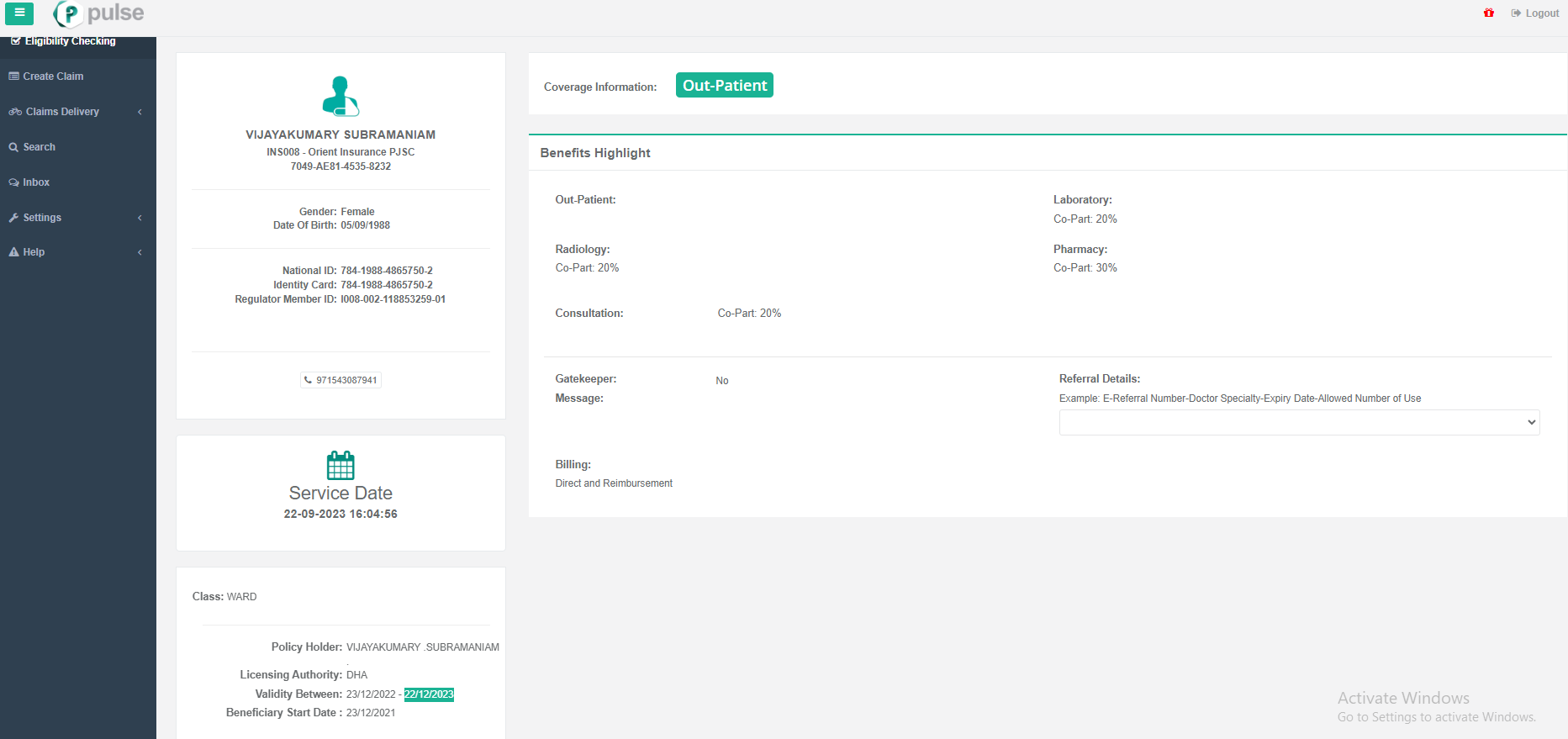The image size is (1568, 739).
Task: Click the Service Date calendar icon
Action: tap(341, 465)
